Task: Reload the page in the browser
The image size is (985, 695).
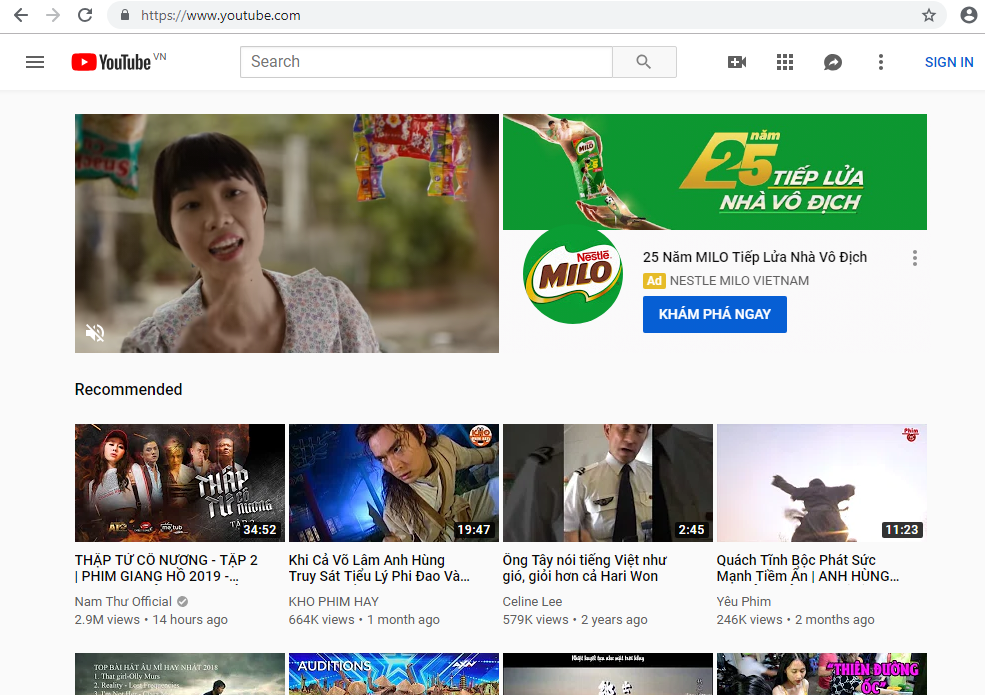Action: click(85, 15)
